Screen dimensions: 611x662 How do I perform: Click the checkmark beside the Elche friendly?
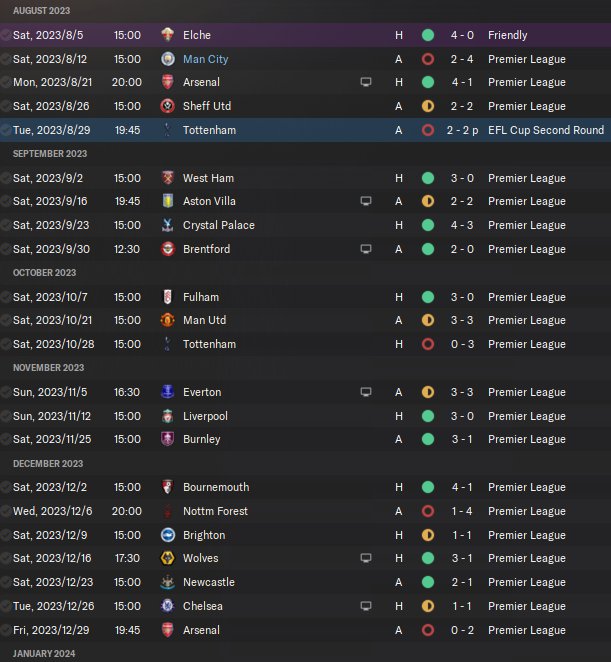tap(7, 35)
